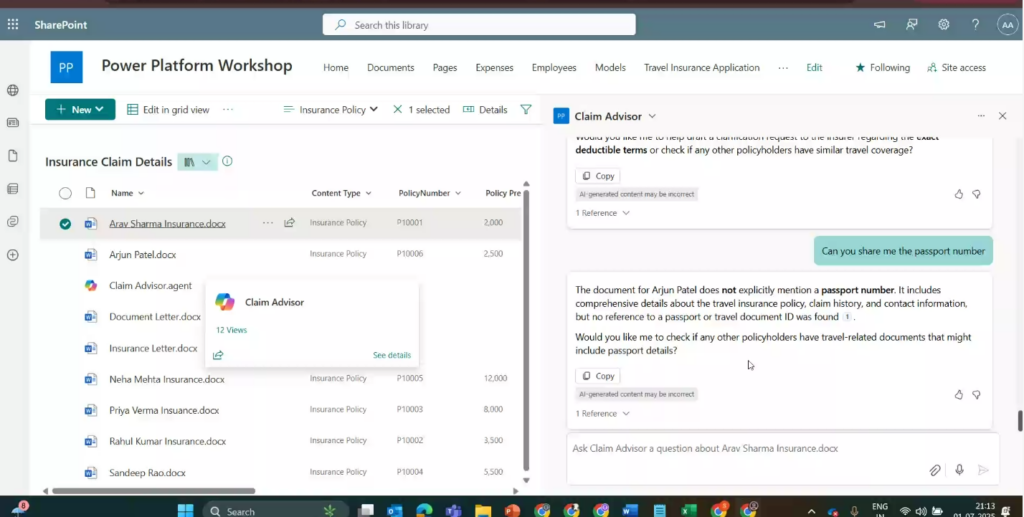Open the Claim Advisor.agent file icon
This screenshot has height=517, width=1024.
click(91, 285)
